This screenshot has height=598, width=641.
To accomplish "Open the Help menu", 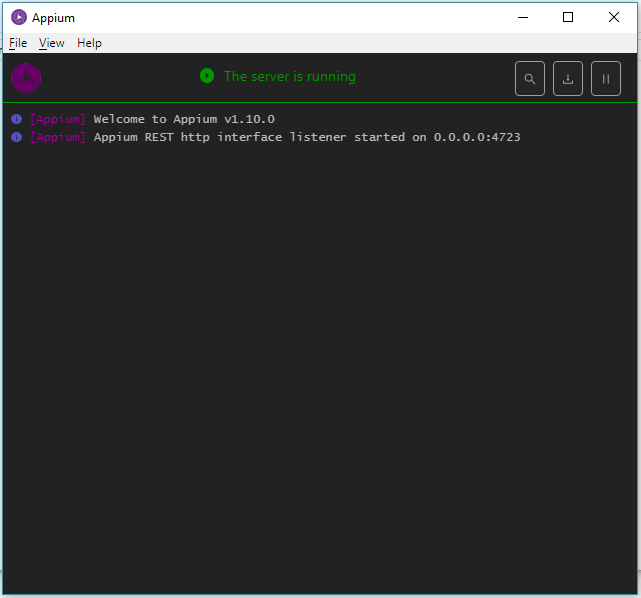I will click(x=89, y=43).
